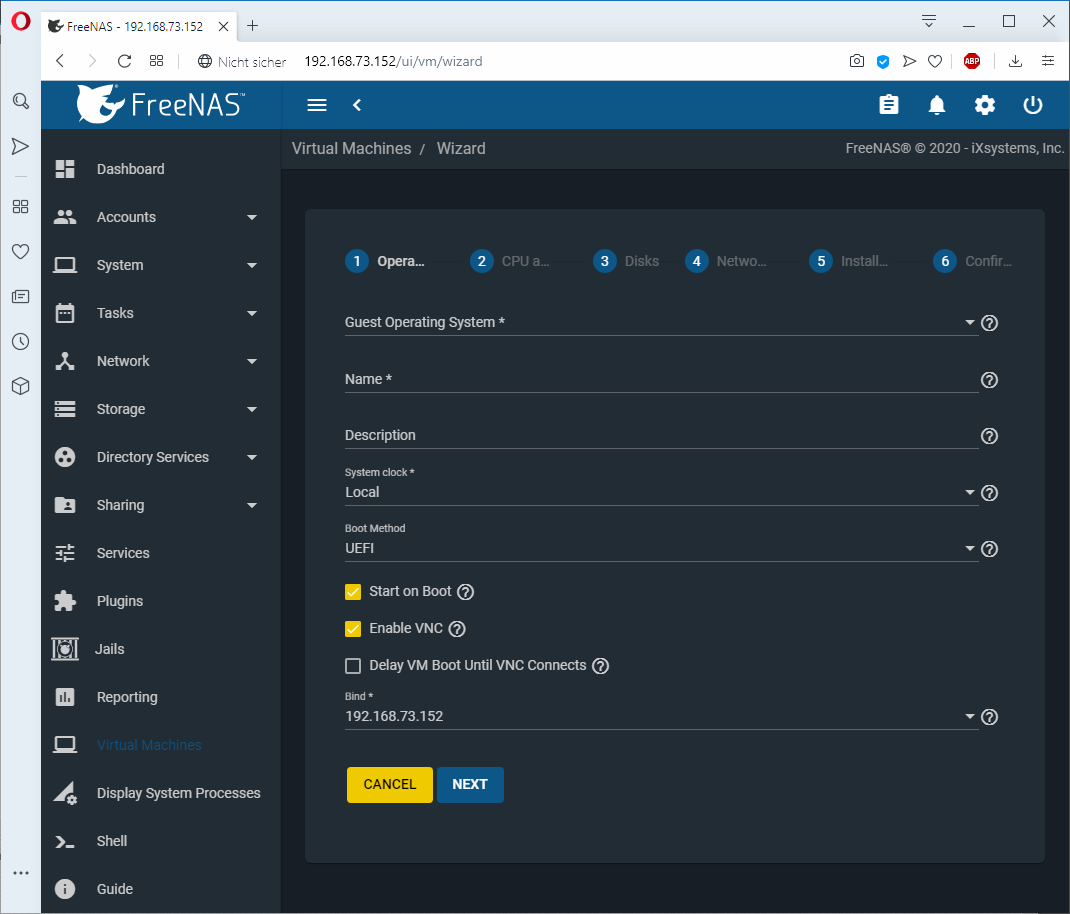
Task: Open the Bind address dropdown
Action: pos(969,716)
